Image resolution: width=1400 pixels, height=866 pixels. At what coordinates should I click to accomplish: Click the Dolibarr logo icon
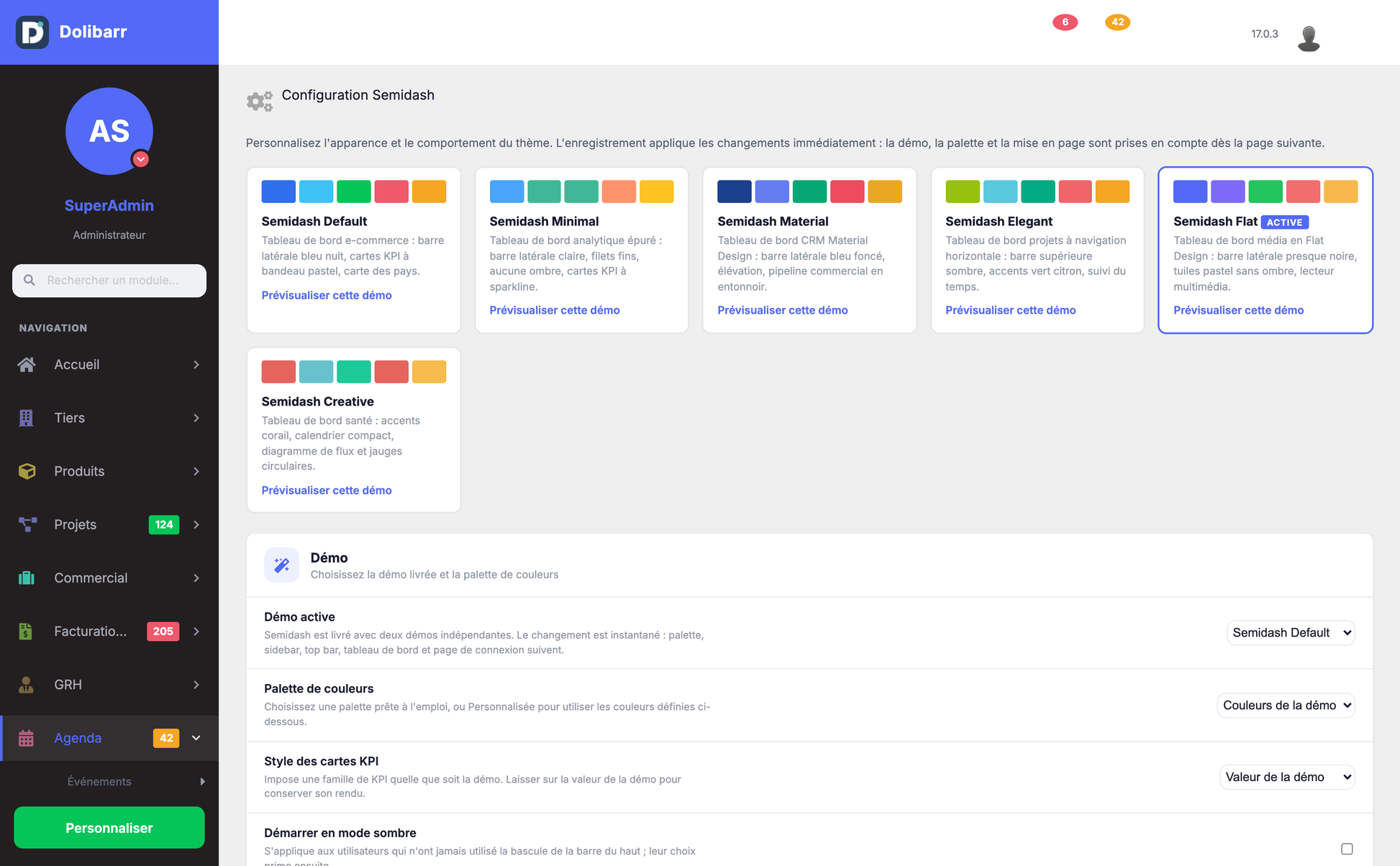(32, 32)
